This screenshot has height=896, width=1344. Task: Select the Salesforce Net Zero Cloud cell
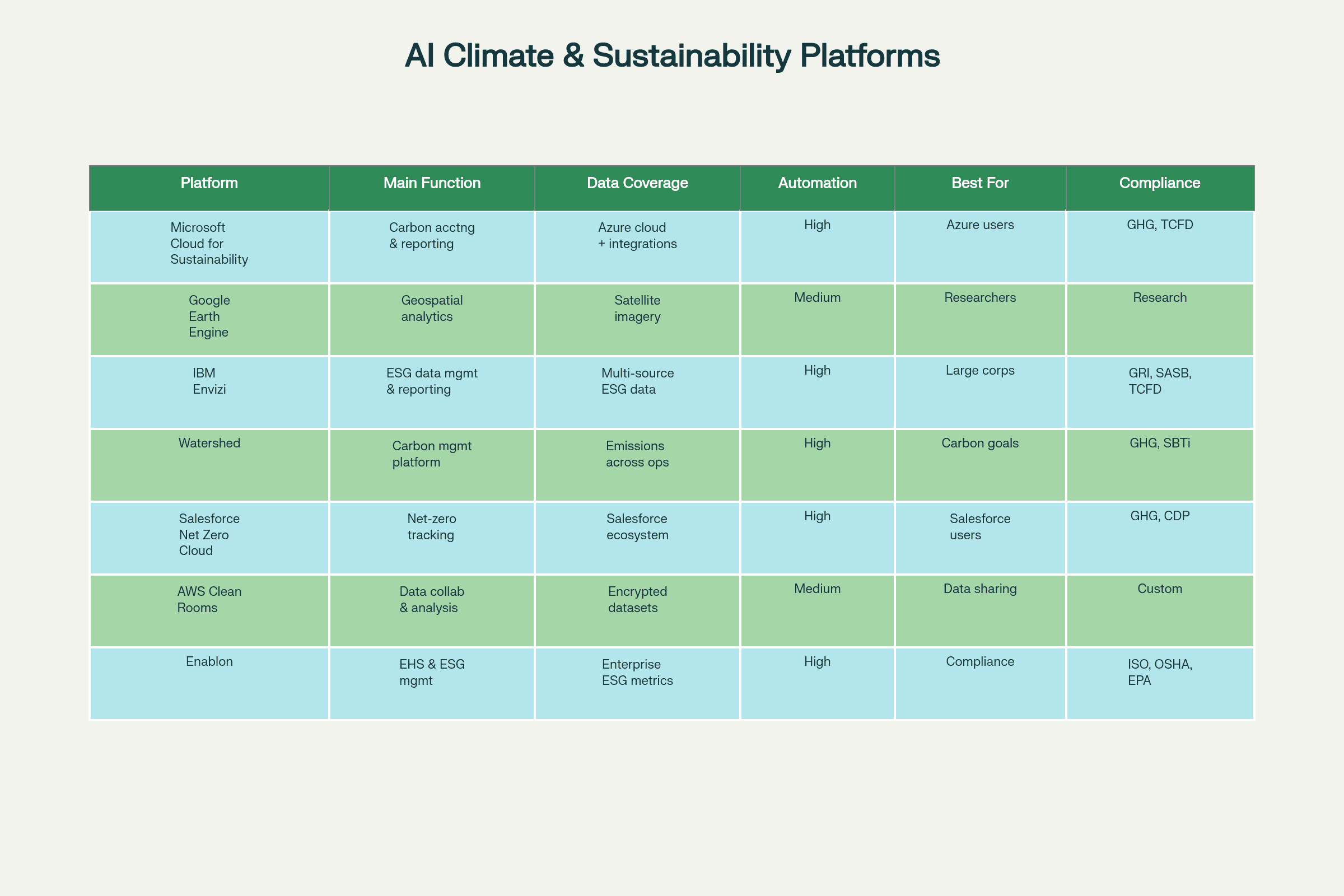point(209,538)
